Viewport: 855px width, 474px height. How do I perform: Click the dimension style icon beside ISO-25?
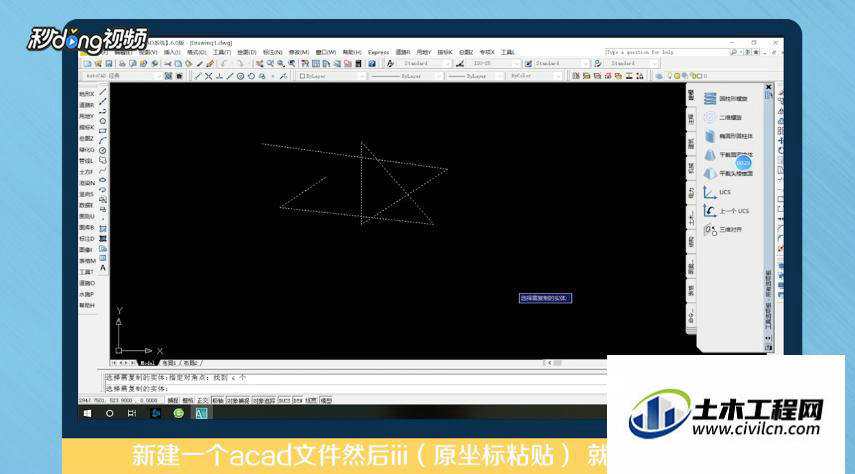pos(460,64)
